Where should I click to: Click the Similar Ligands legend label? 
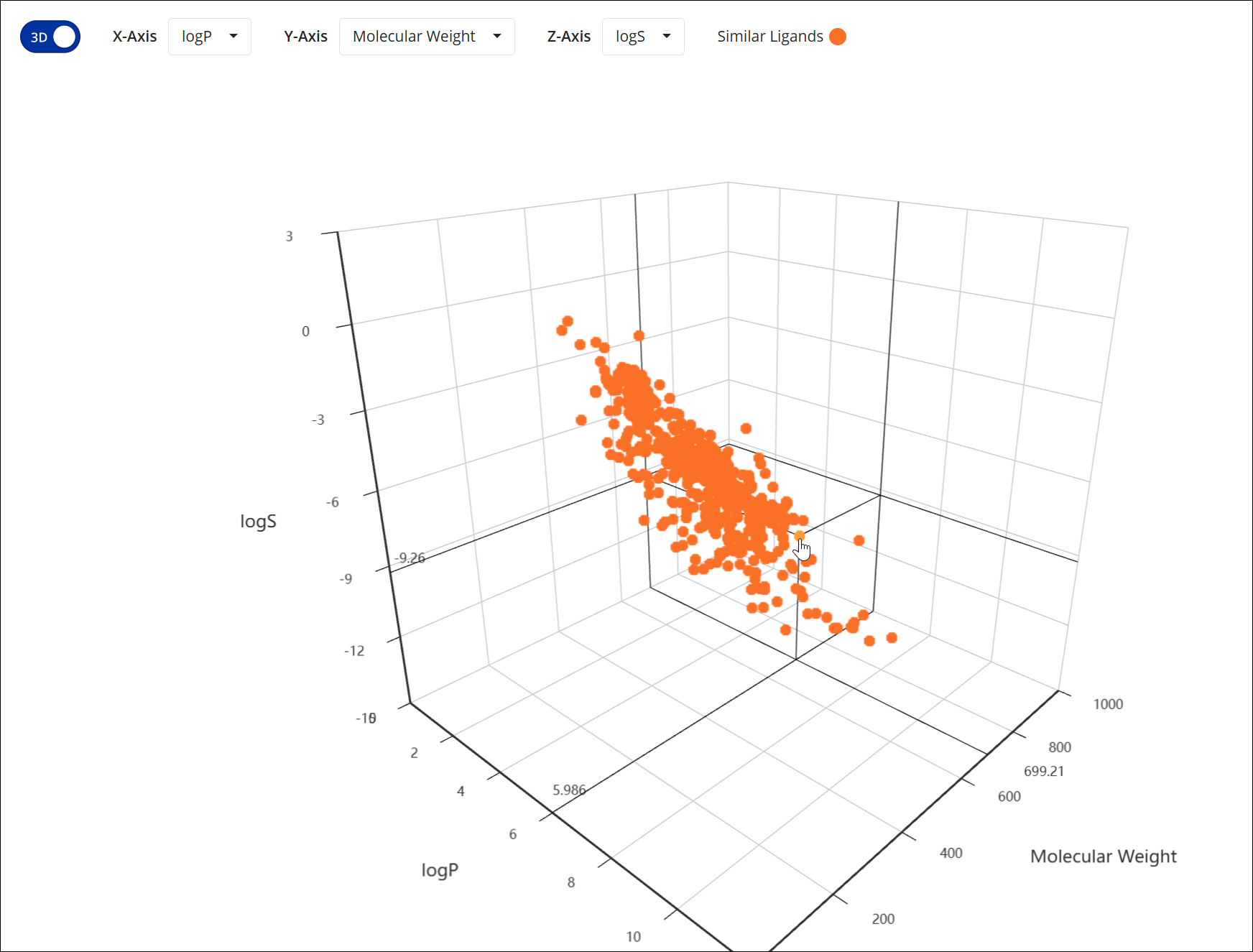click(x=770, y=37)
